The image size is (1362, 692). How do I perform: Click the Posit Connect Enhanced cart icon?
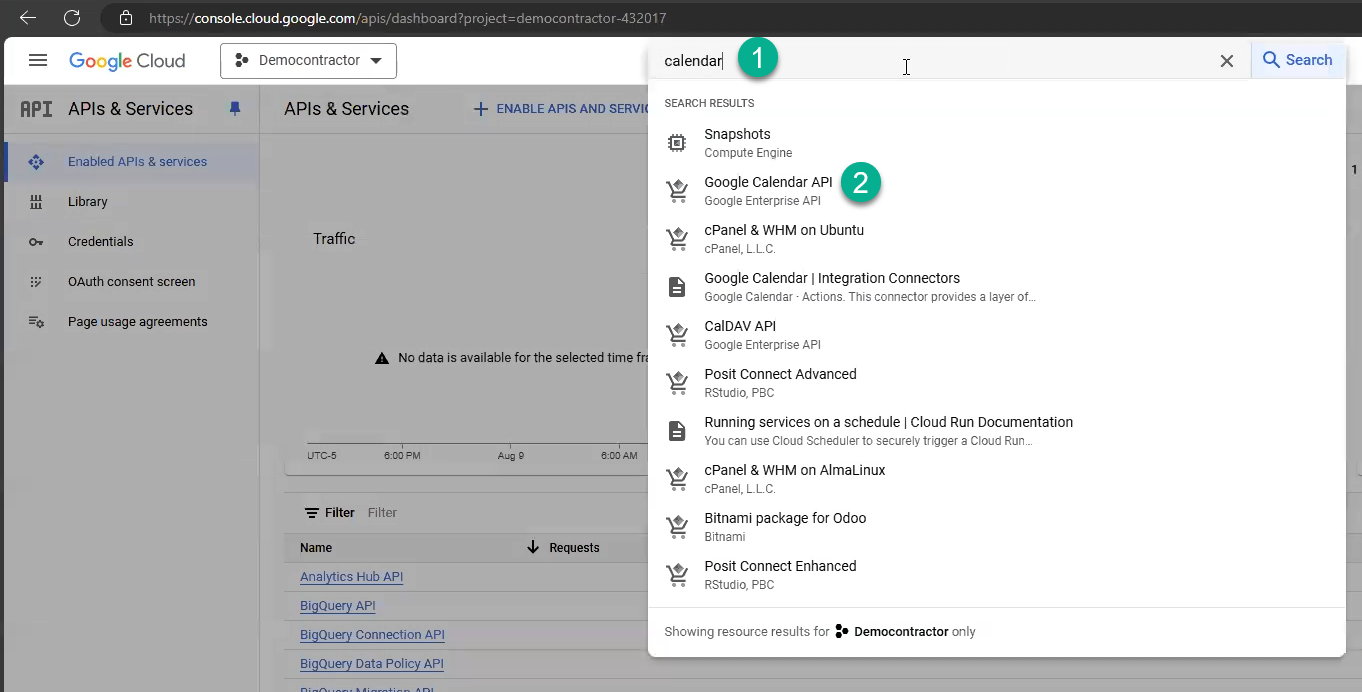[x=677, y=575]
